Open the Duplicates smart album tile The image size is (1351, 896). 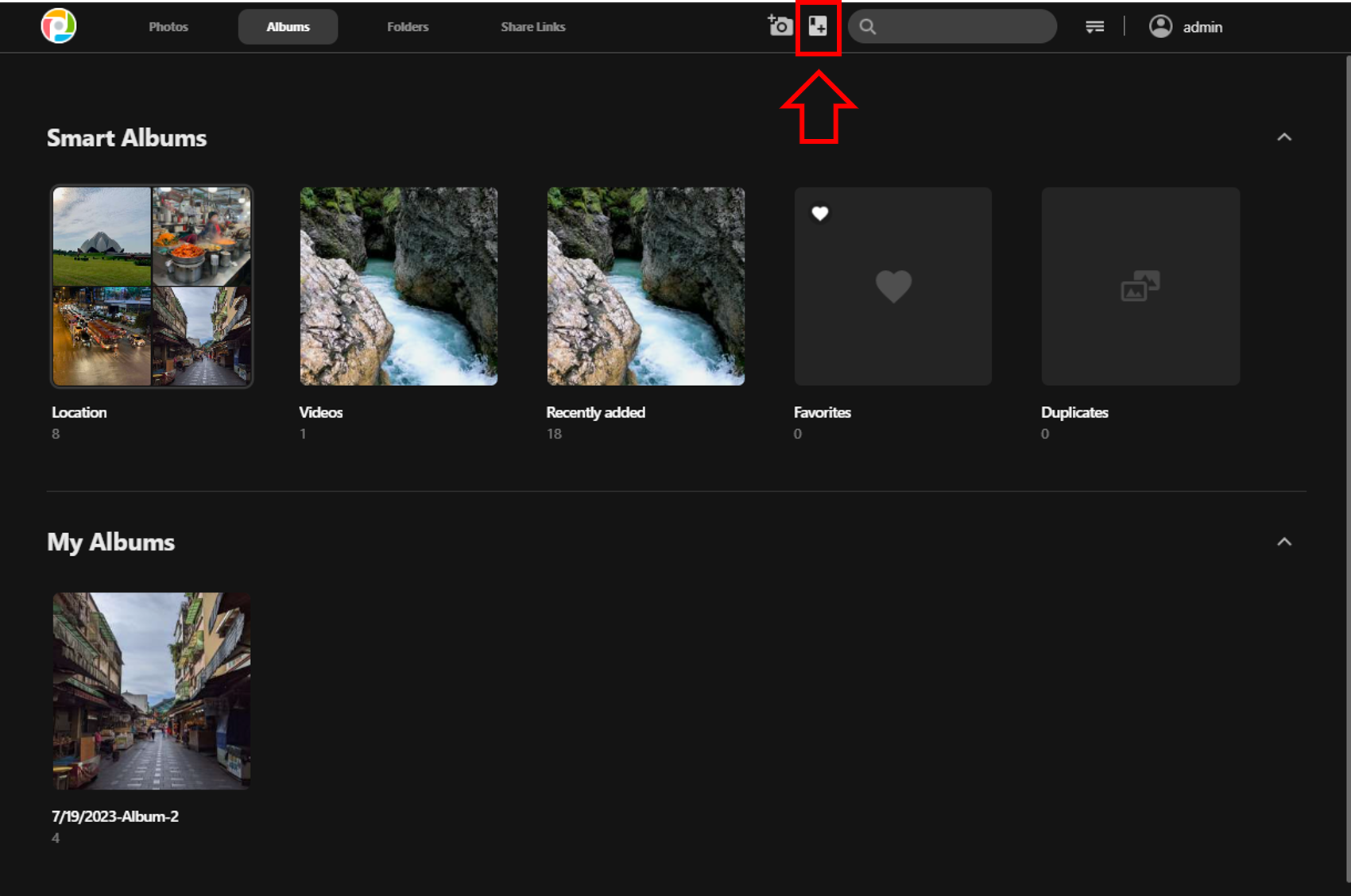[1140, 287]
